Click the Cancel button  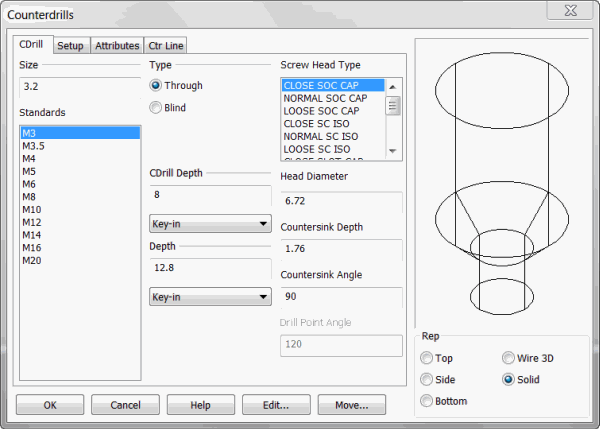tap(125, 405)
